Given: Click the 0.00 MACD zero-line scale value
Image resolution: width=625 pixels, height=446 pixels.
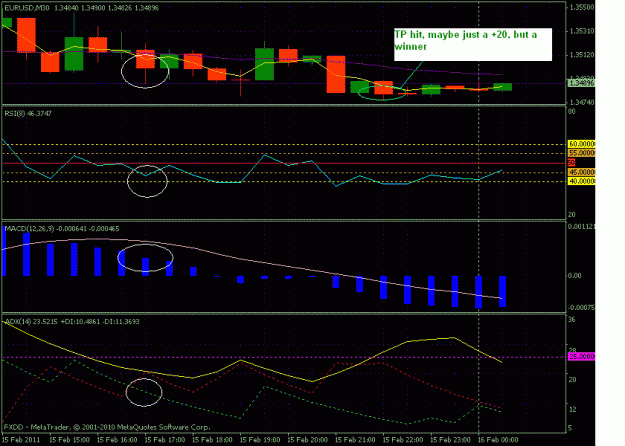Looking at the screenshot, I should click(574, 275).
